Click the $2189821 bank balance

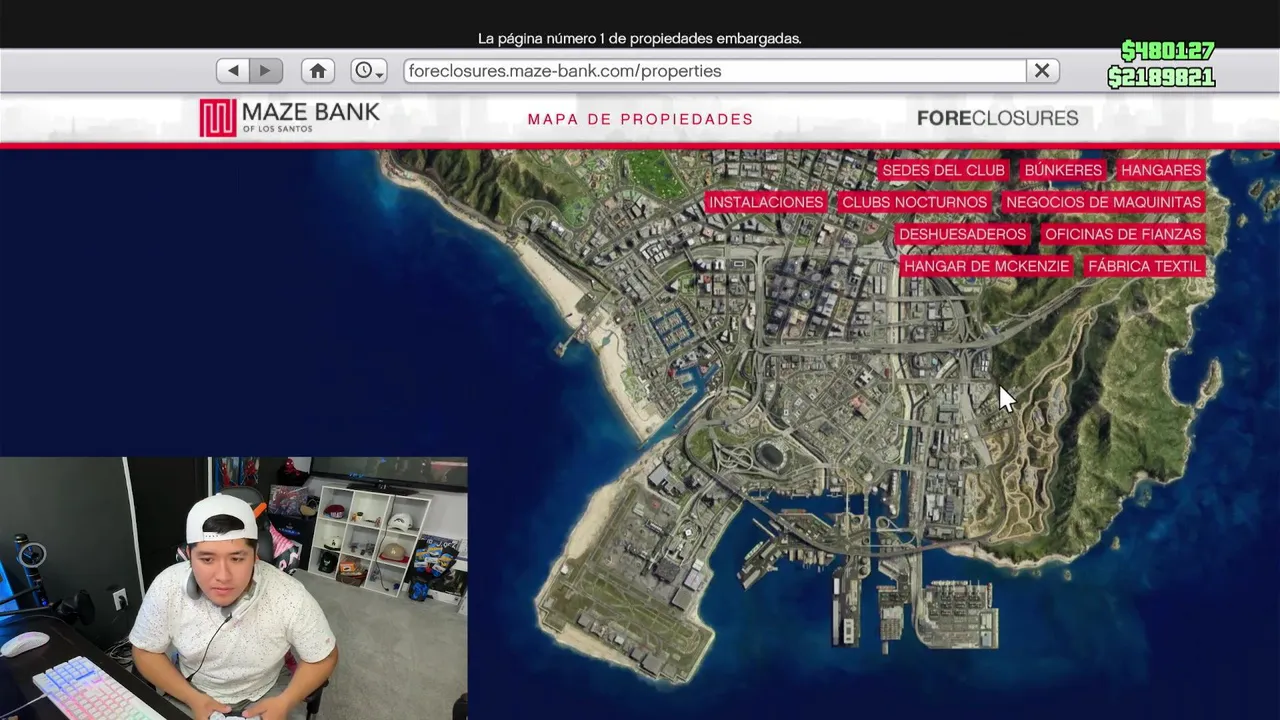(x=1161, y=77)
